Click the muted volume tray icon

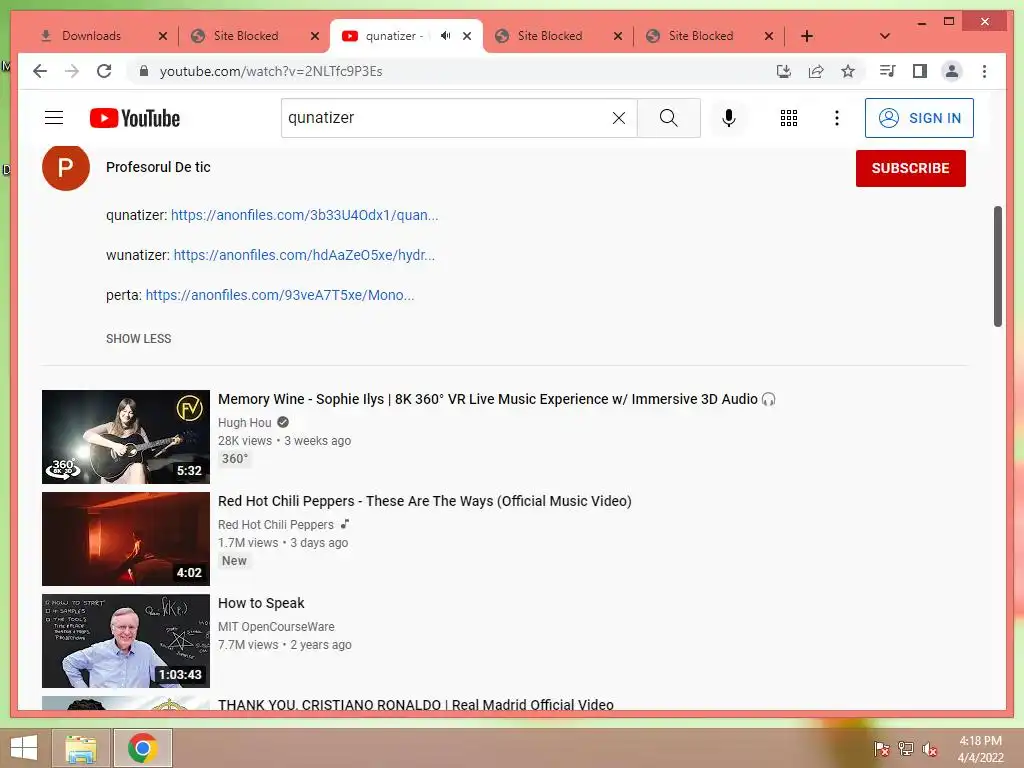[x=930, y=748]
